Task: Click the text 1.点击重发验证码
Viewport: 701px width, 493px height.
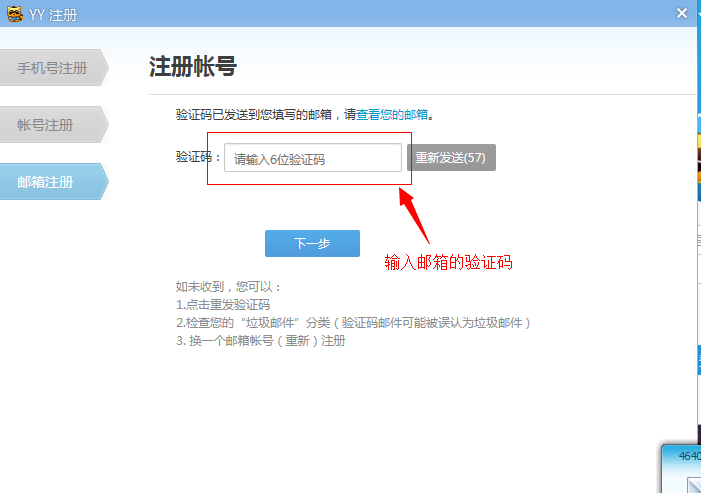Action: pos(223,305)
